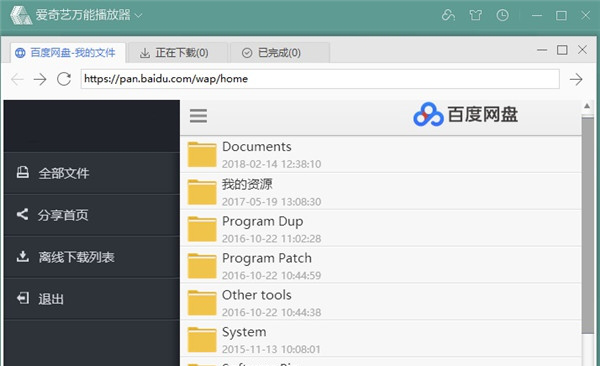Open the Other tools folder icon
Screen dimensions: 600x380
[202, 303]
